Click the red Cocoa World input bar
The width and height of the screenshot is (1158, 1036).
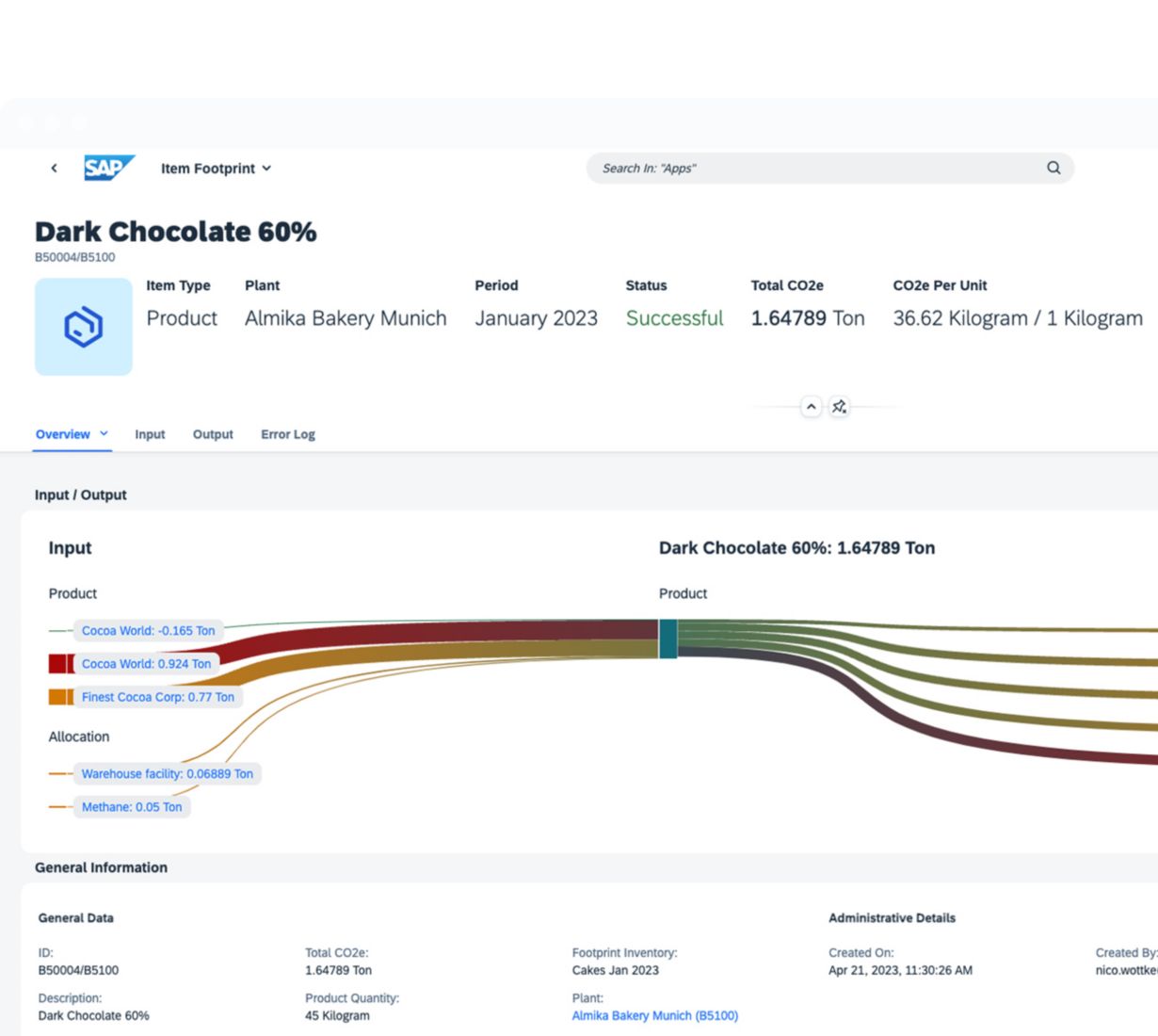point(60,664)
